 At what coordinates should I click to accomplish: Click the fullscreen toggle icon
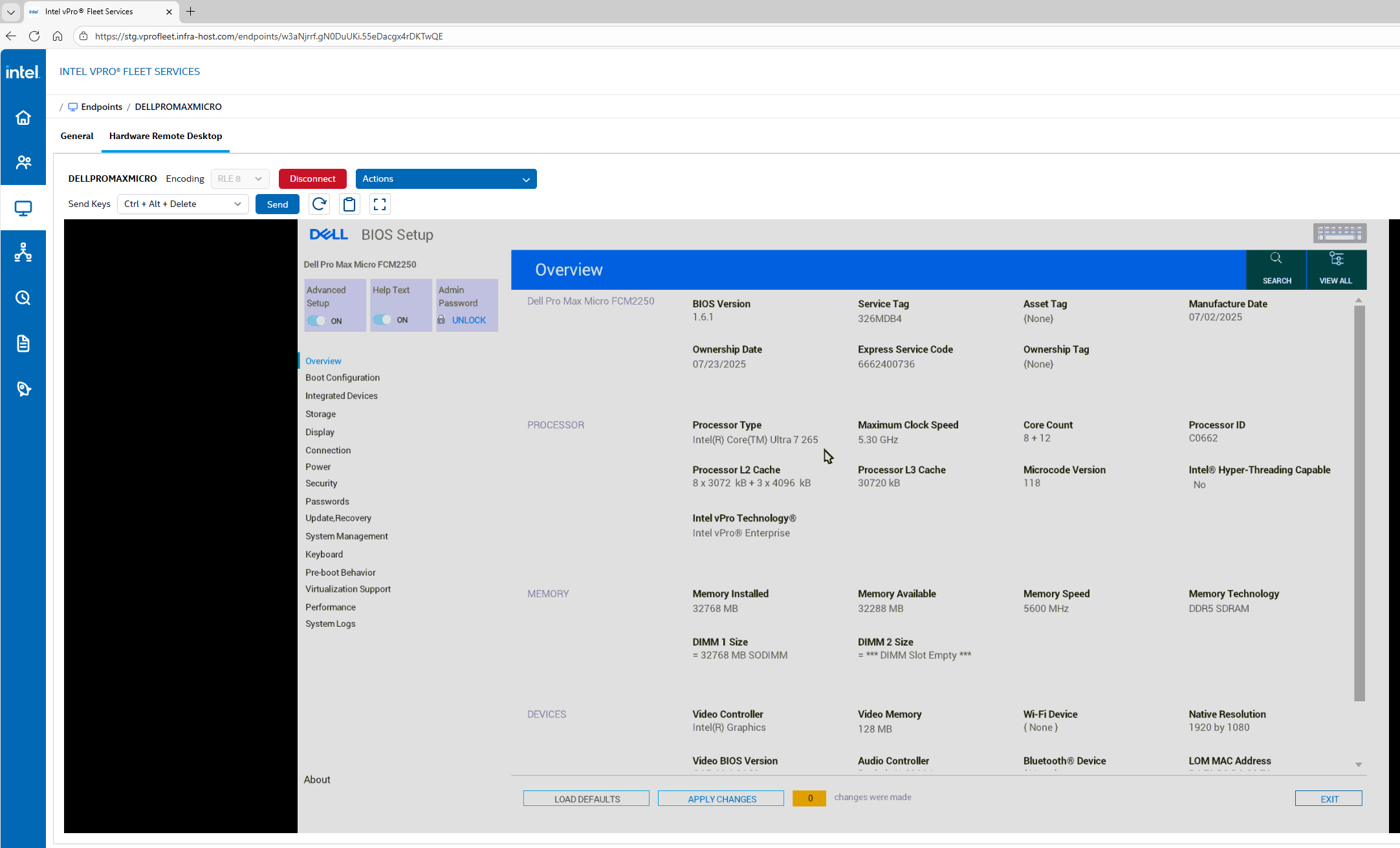click(x=380, y=204)
